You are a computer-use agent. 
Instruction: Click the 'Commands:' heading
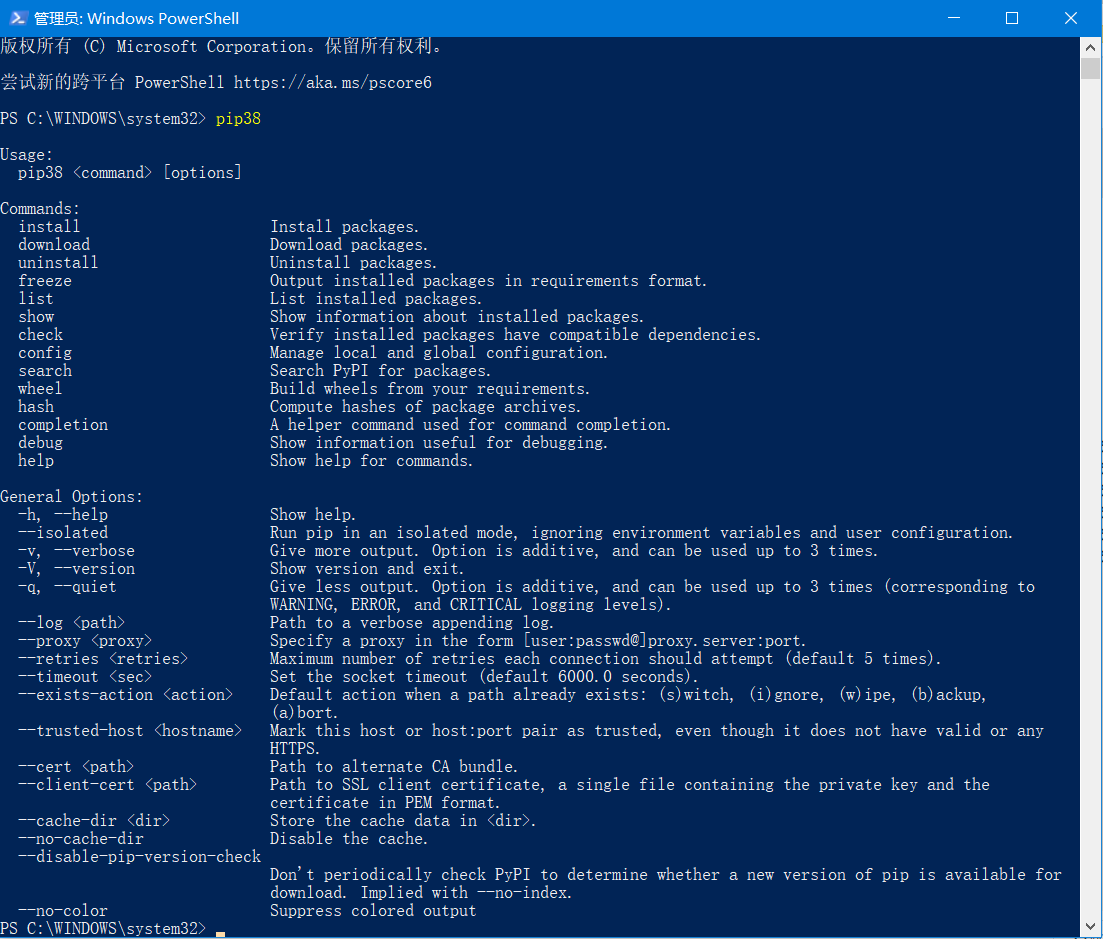(40, 209)
